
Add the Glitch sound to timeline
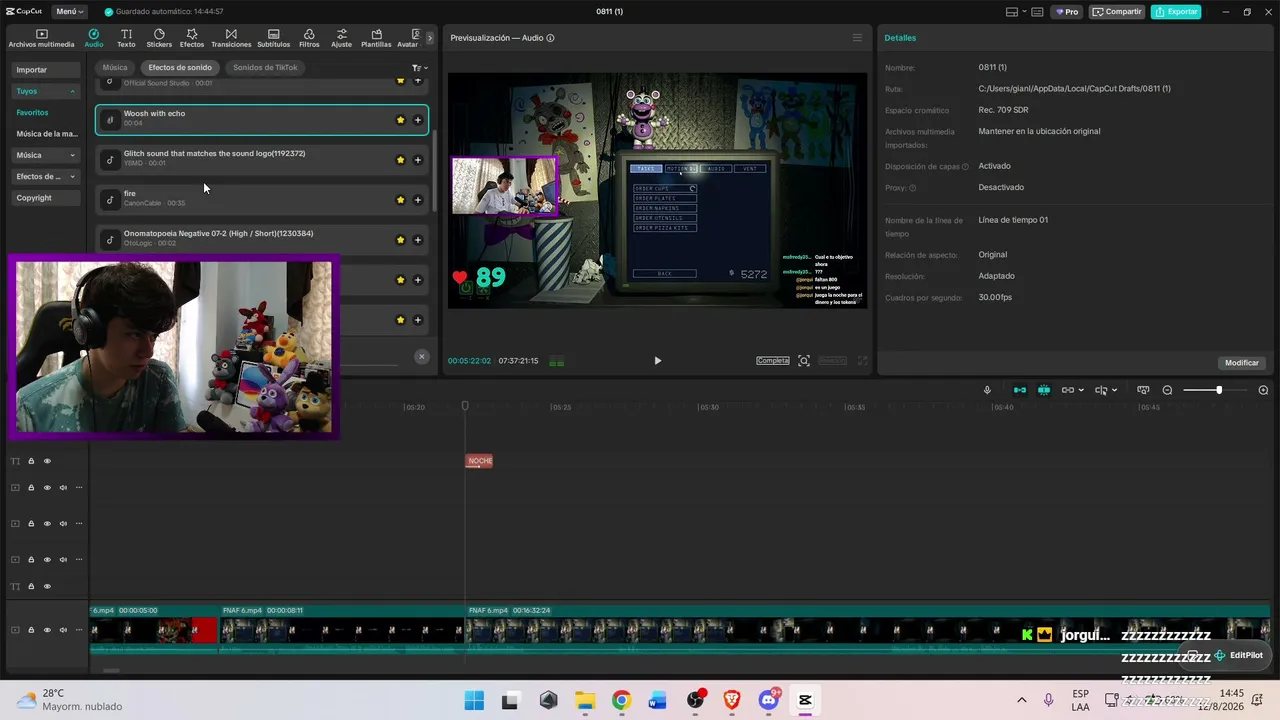[x=418, y=160]
